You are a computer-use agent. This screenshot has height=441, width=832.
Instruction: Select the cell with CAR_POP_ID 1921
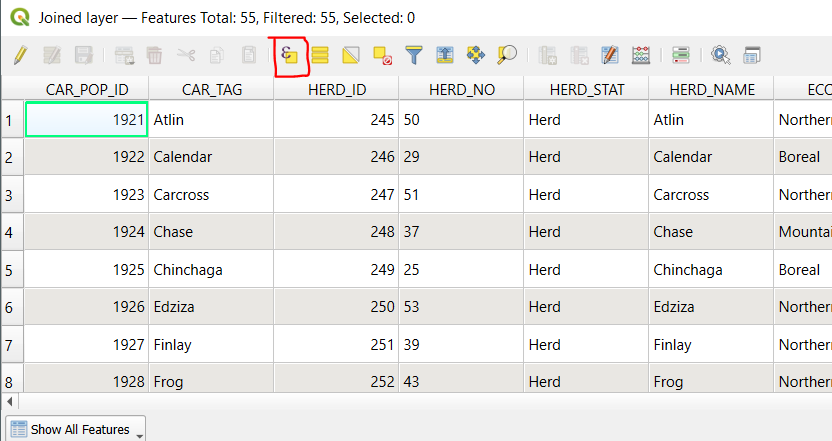click(x=87, y=120)
